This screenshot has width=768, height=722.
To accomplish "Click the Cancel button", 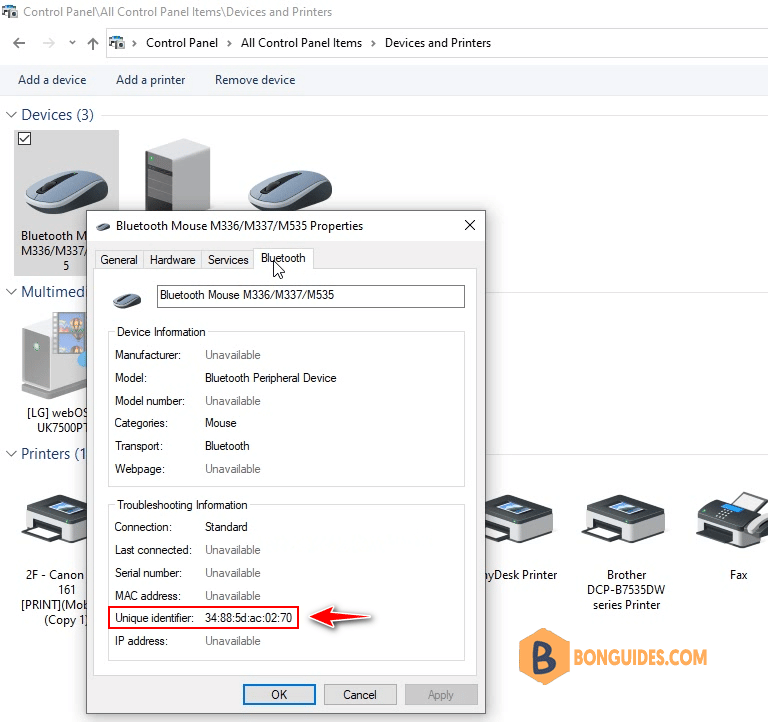I will [360, 695].
